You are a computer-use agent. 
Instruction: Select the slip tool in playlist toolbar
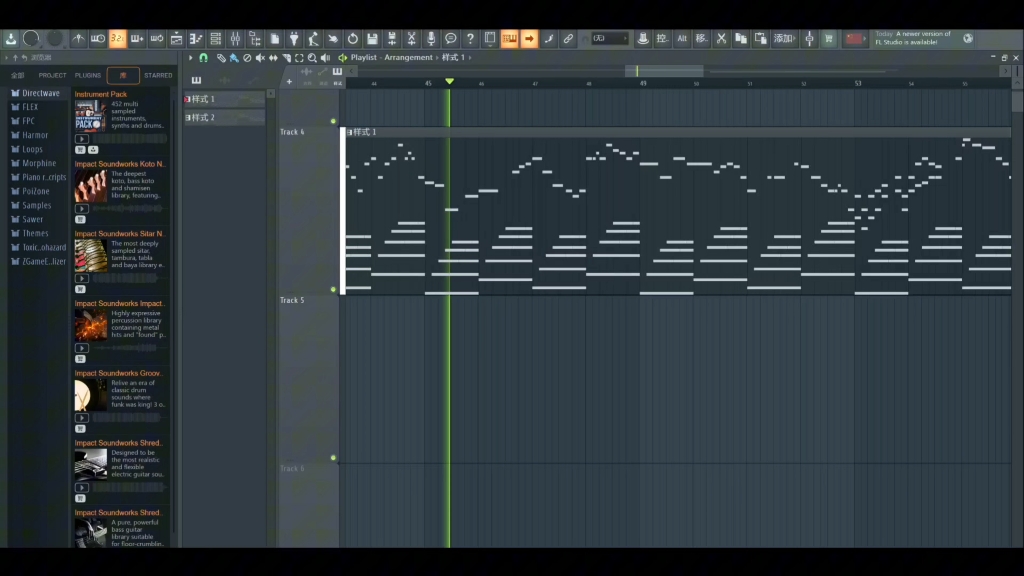[273, 58]
